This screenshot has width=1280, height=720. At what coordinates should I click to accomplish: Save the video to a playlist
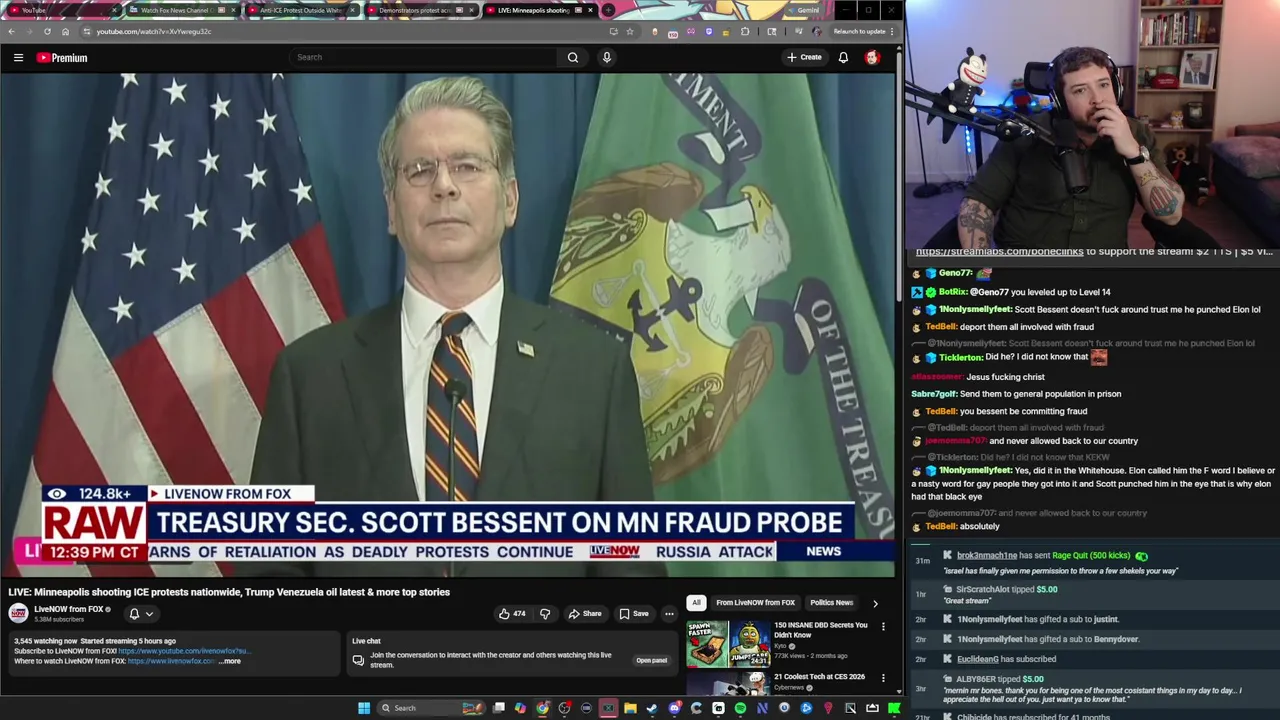click(633, 614)
